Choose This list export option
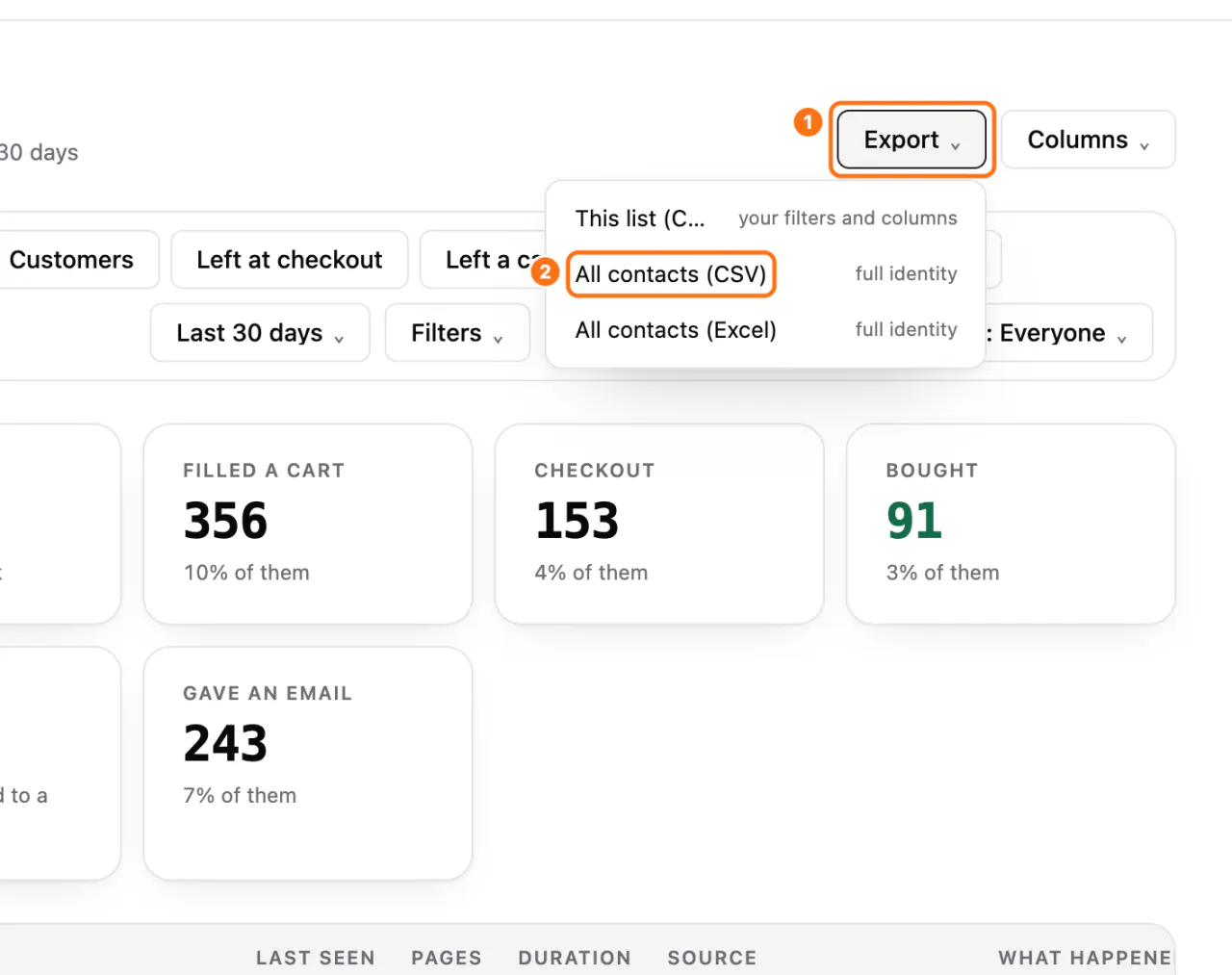 [x=765, y=218]
